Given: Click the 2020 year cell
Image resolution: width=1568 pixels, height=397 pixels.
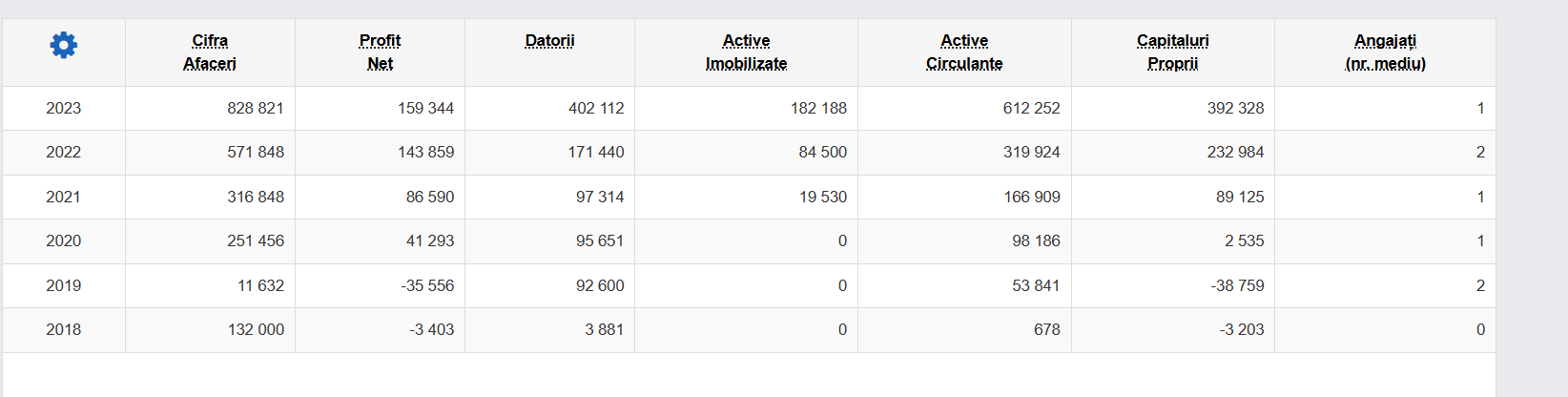Looking at the screenshot, I should (64, 240).
